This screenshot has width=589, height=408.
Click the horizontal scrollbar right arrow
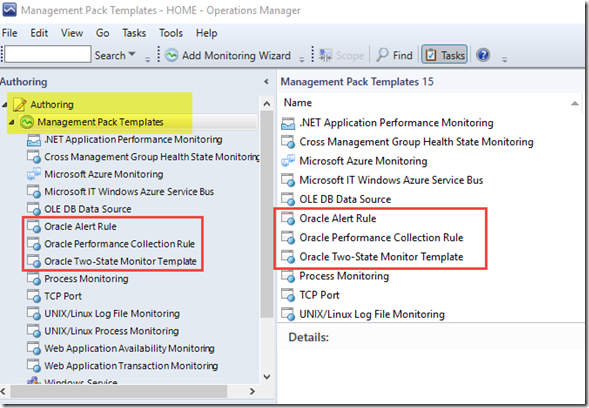point(252,391)
